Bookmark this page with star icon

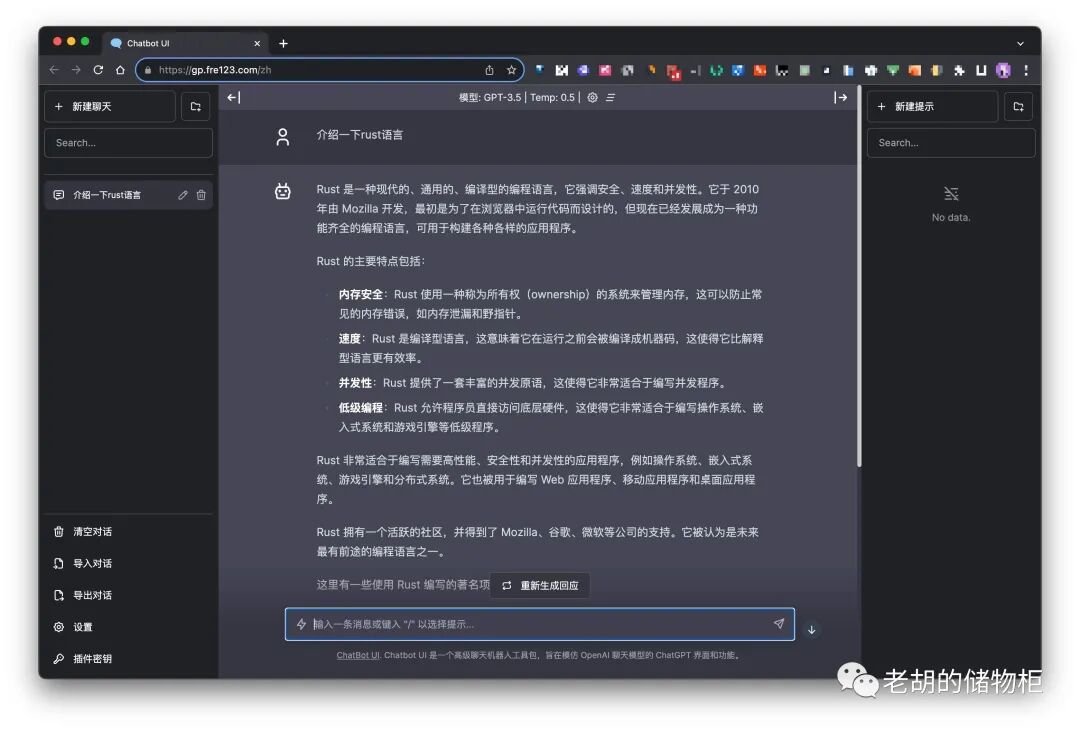pyautogui.click(x=511, y=70)
